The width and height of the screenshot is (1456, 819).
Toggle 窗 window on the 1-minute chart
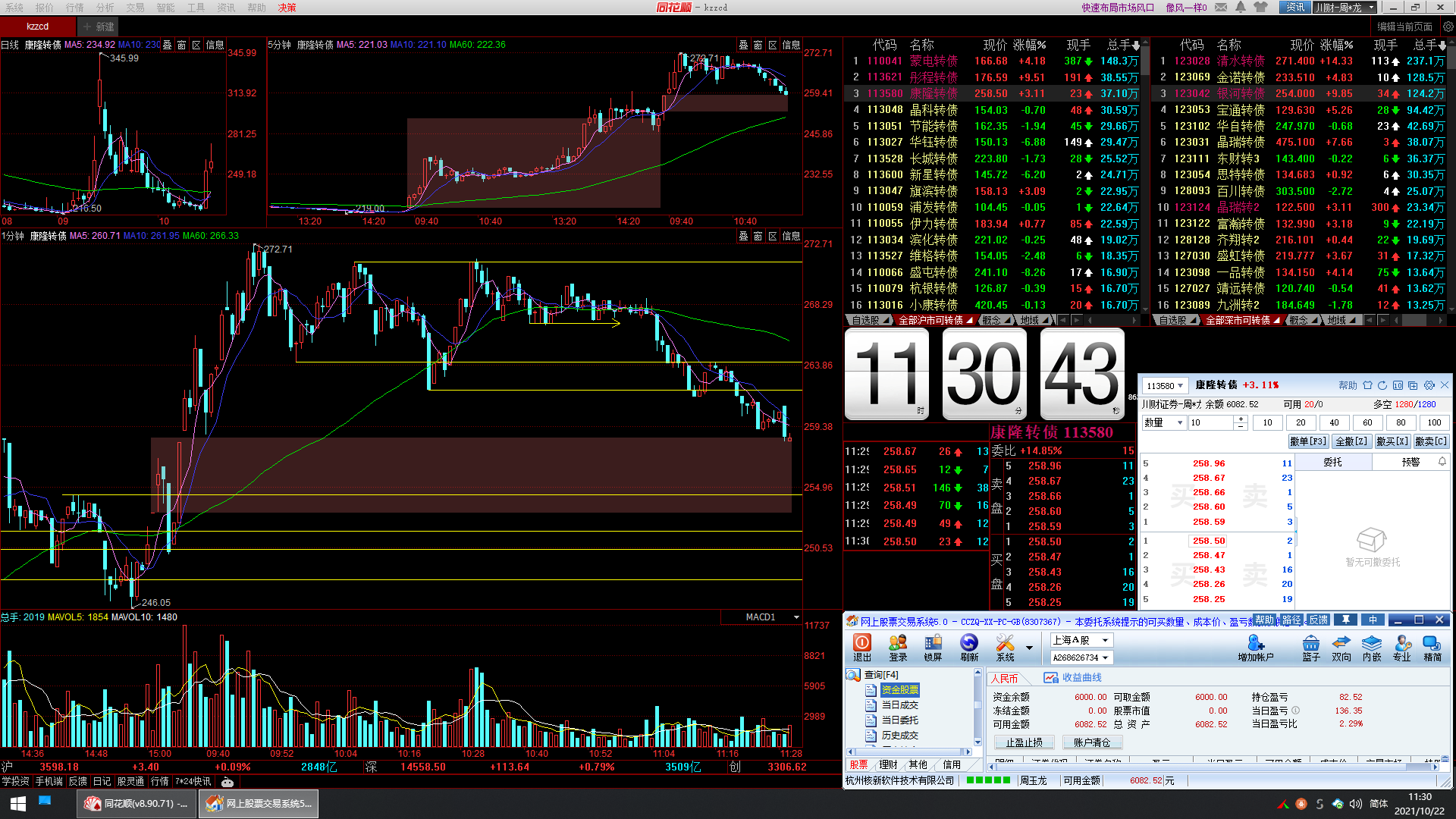pyautogui.click(x=758, y=237)
